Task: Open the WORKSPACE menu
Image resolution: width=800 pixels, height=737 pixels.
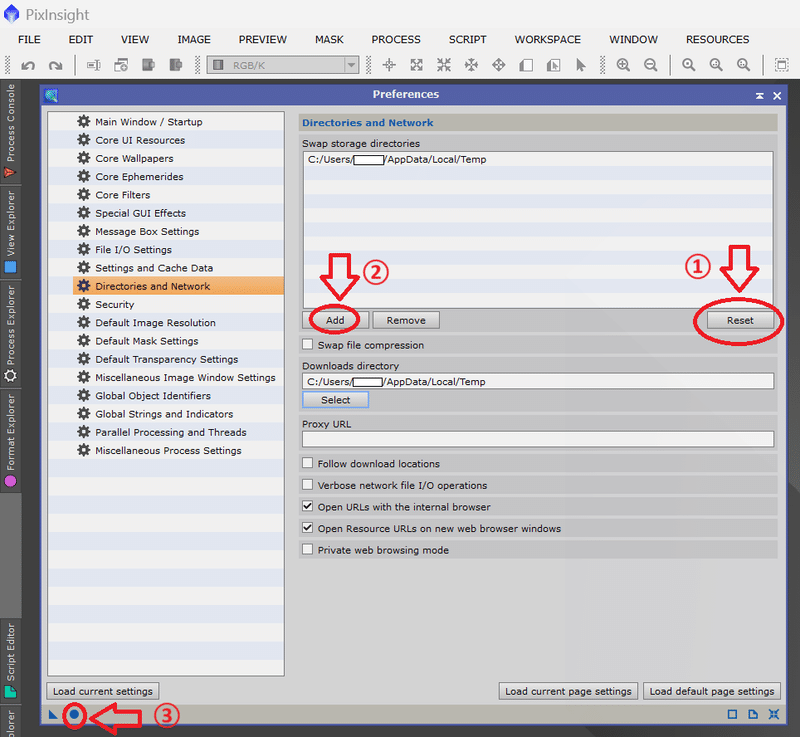Action: pos(547,39)
